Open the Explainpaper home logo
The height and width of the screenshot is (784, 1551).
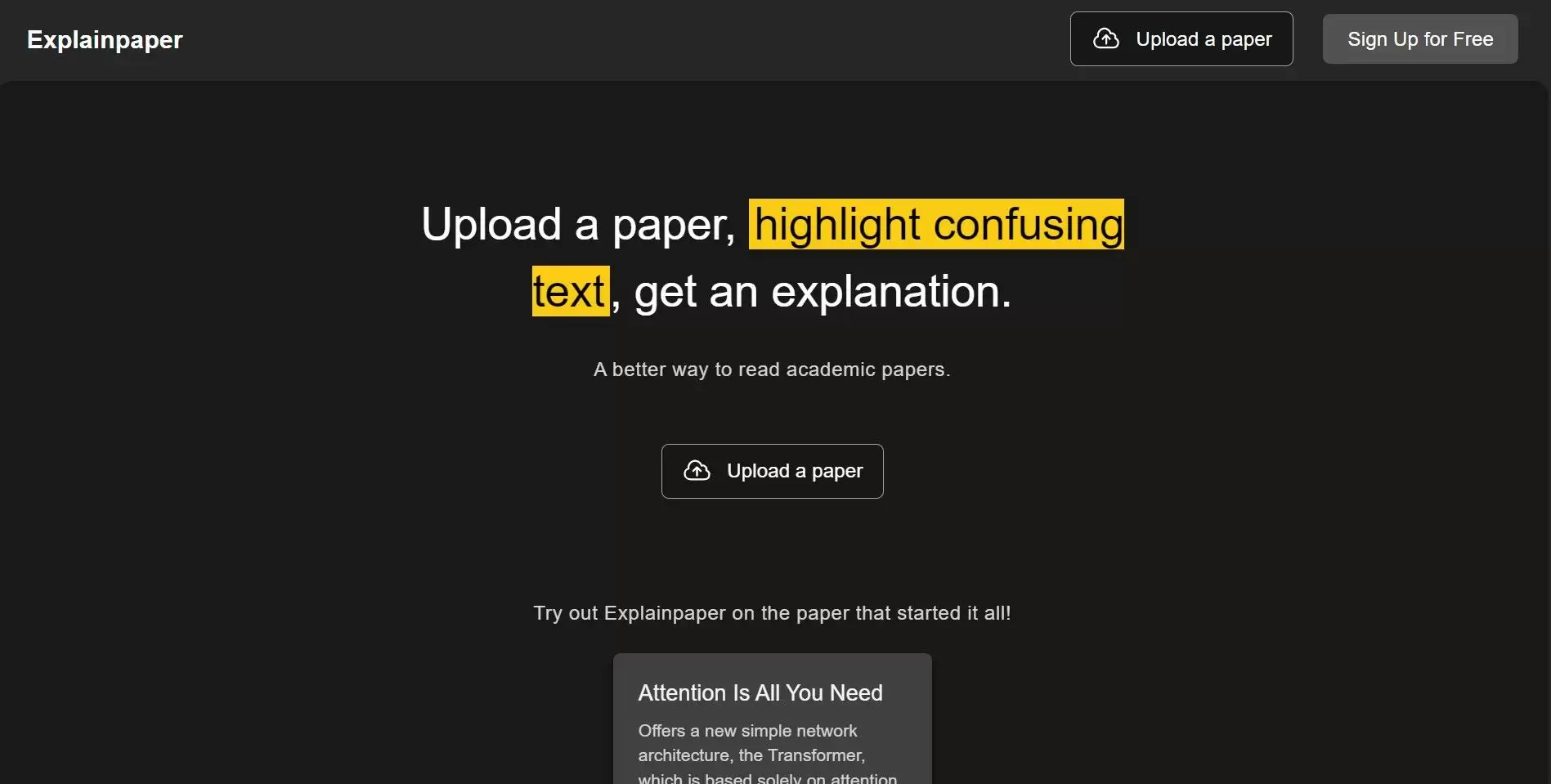click(x=105, y=39)
